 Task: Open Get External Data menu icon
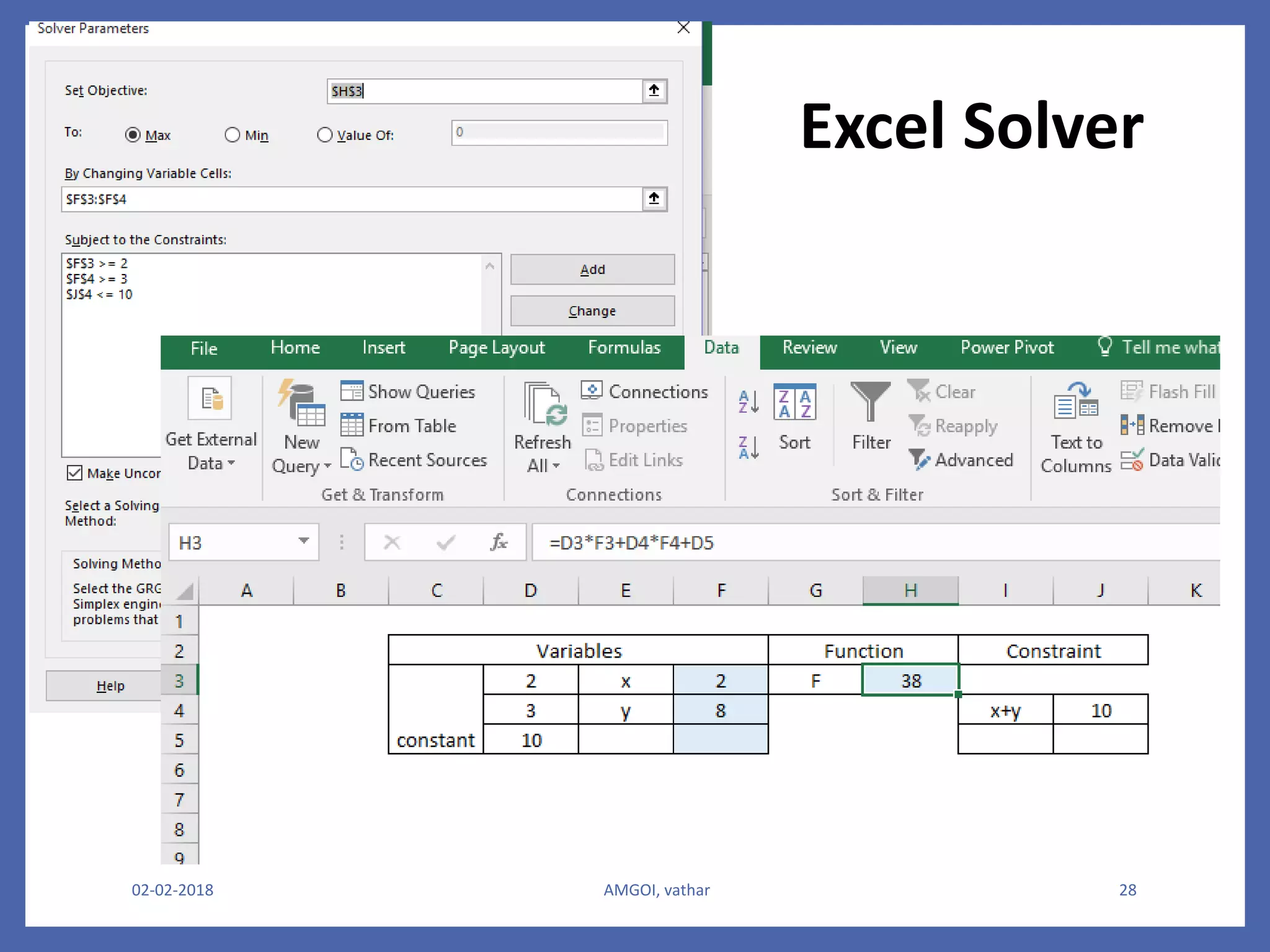pos(210,398)
